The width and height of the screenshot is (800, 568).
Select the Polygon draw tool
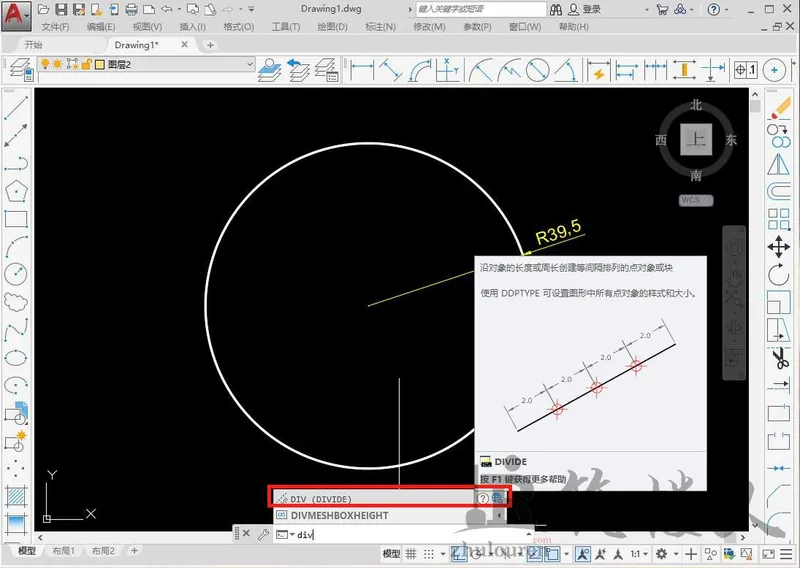click(x=16, y=191)
